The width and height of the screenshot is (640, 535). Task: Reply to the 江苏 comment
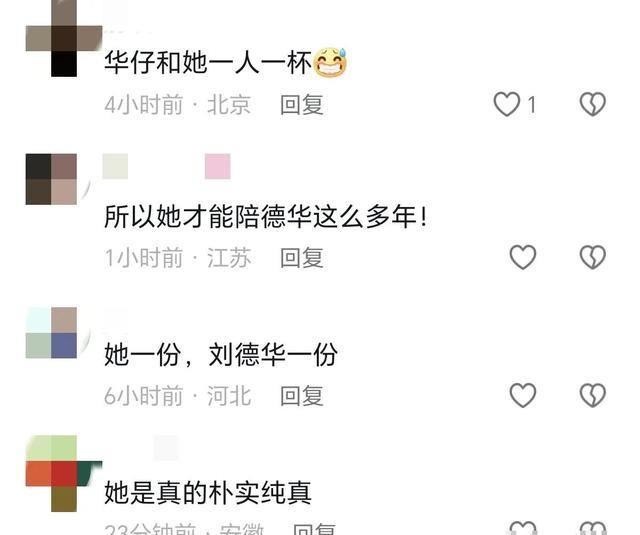click(x=302, y=258)
